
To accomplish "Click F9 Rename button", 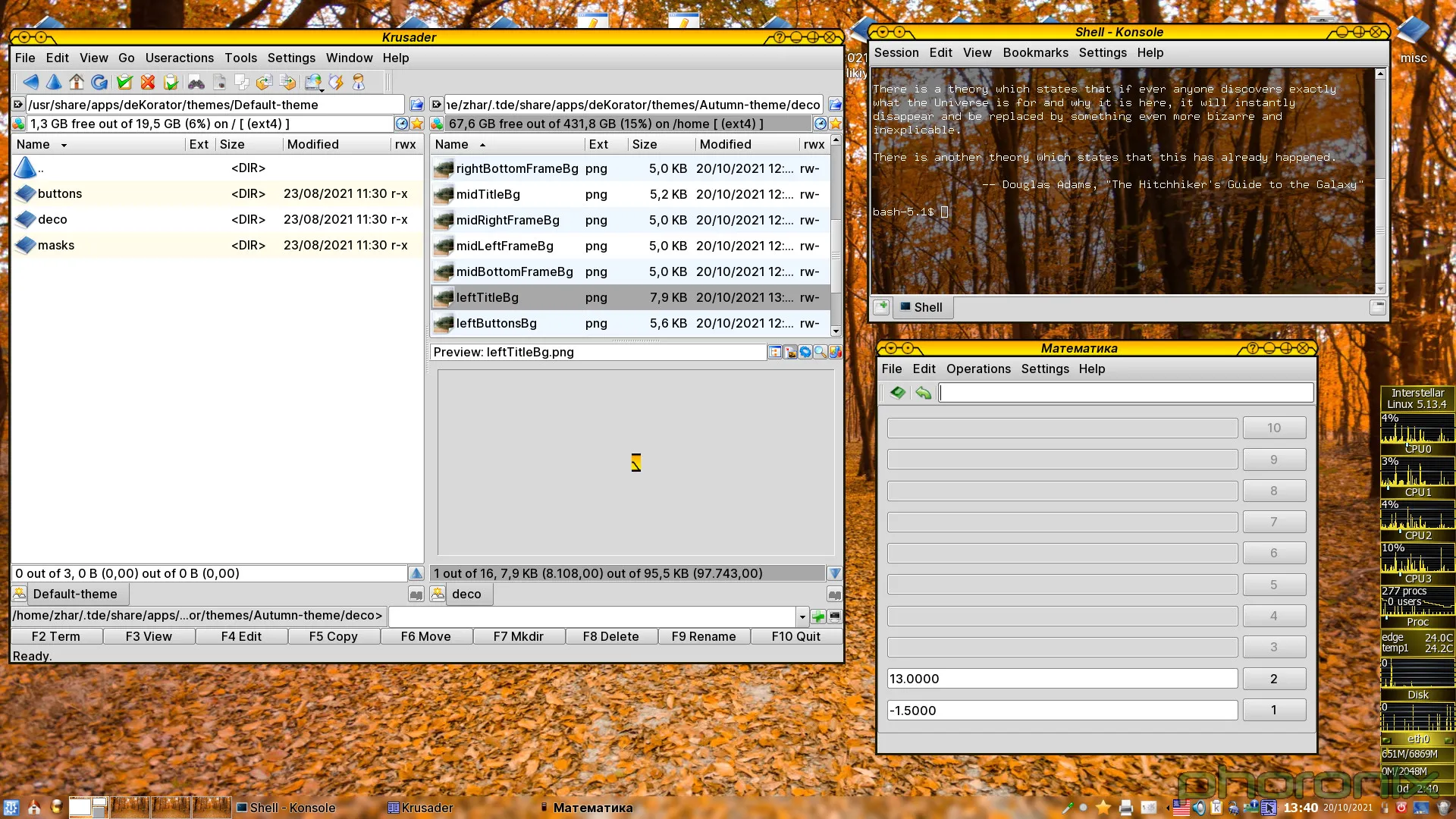I will pyautogui.click(x=704, y=636).
